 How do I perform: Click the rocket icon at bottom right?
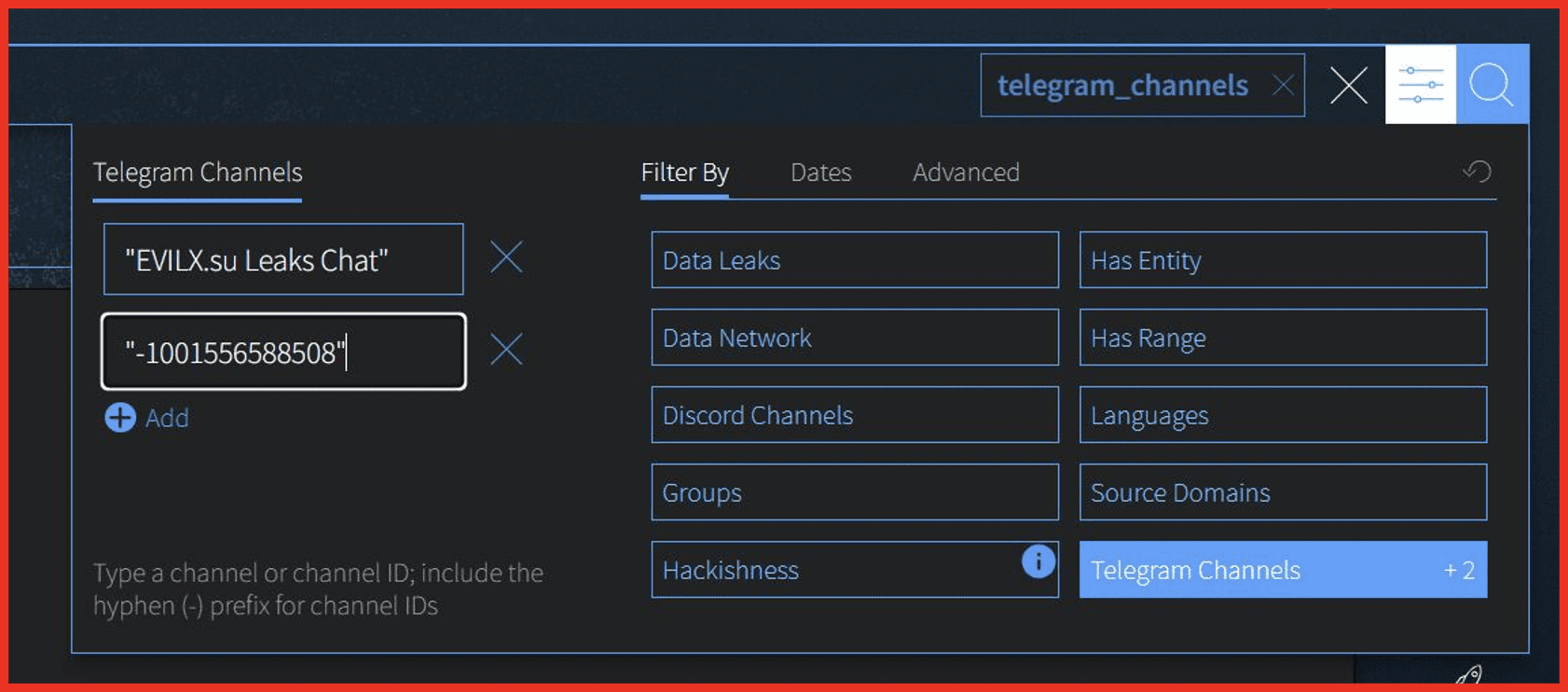coord(1469,675)
